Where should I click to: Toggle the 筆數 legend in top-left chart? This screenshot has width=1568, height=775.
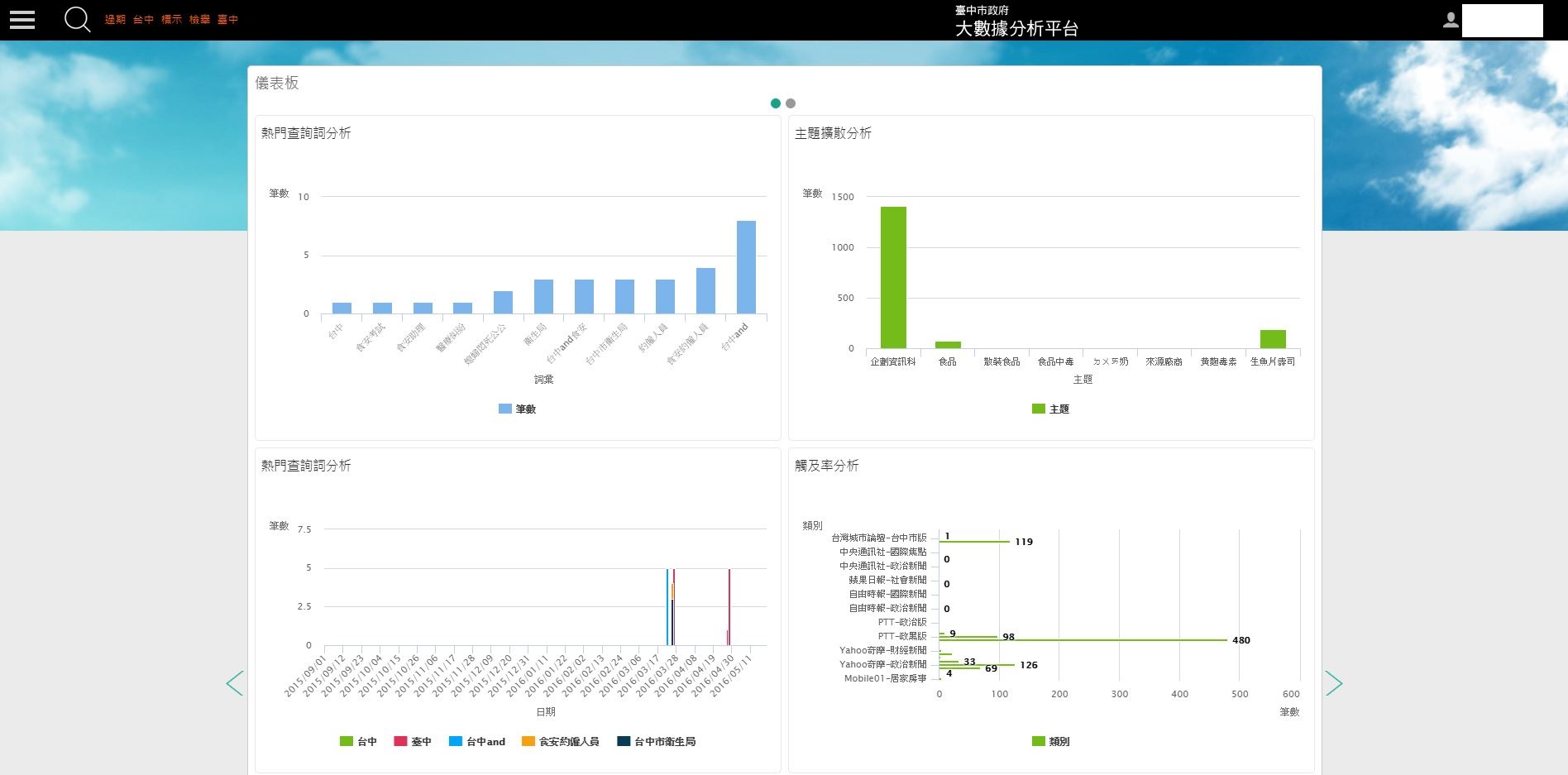tap(518, 409)
